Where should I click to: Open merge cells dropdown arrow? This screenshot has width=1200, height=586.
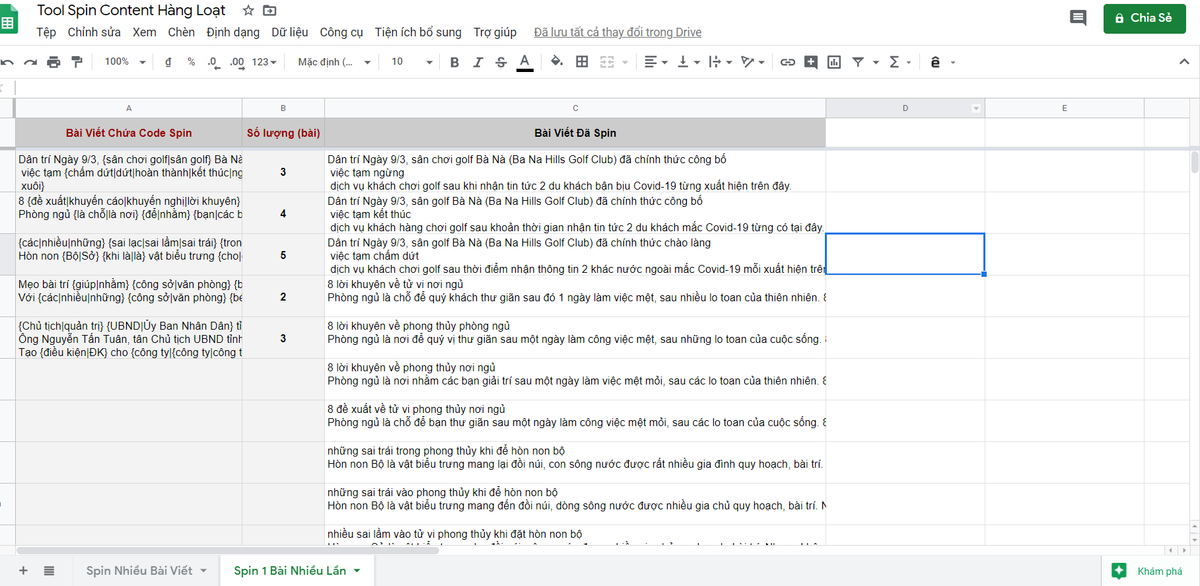[625, 62]
